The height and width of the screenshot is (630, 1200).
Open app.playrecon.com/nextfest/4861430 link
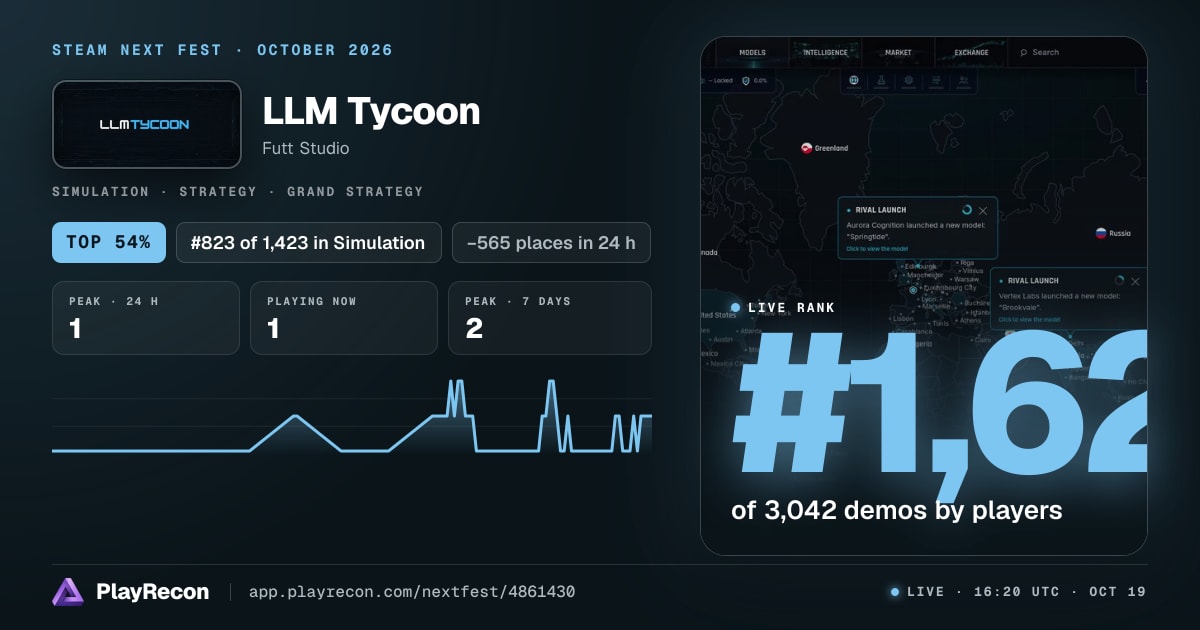pos(411,592)
